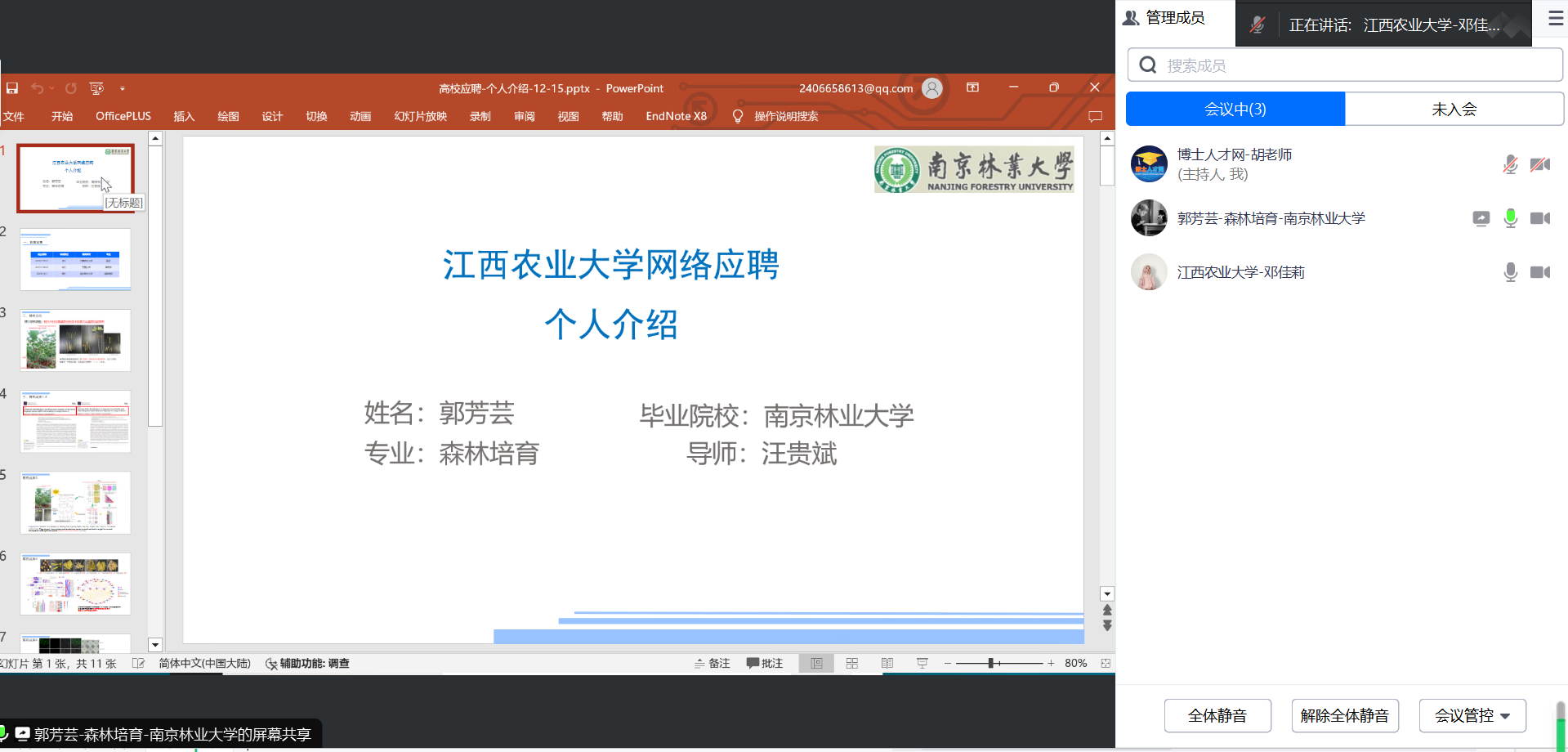Switch to the 审阅 tab
The image size is (1568, 752).
click(525, 116)
